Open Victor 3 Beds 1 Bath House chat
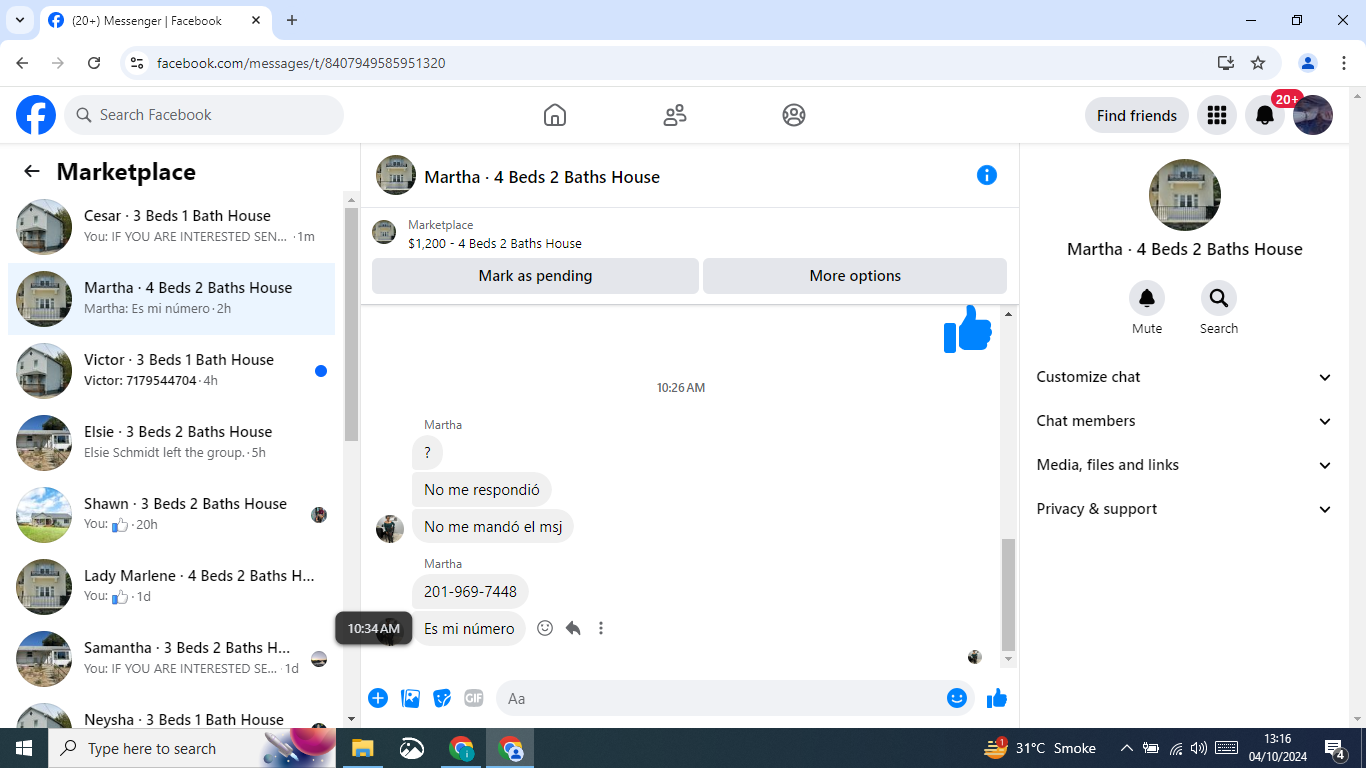The width and height of the screenshot is (1366, 768). (x=172, y=371)
